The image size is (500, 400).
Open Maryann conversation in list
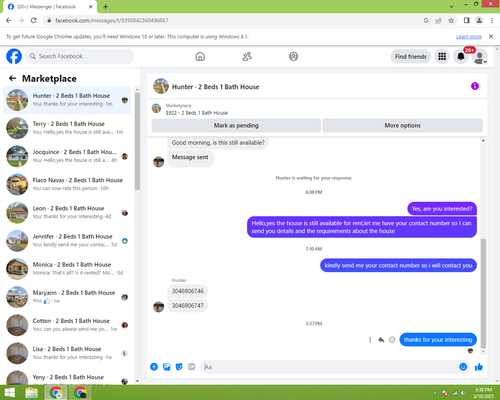click(x=67, y=297)
